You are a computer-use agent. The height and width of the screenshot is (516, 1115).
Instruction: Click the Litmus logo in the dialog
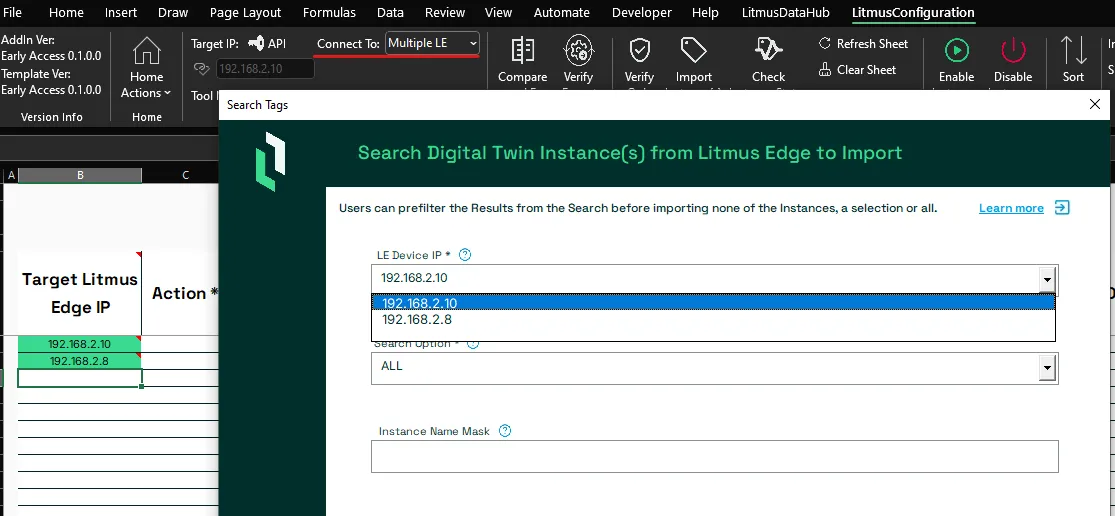click(x=270, y=161)
